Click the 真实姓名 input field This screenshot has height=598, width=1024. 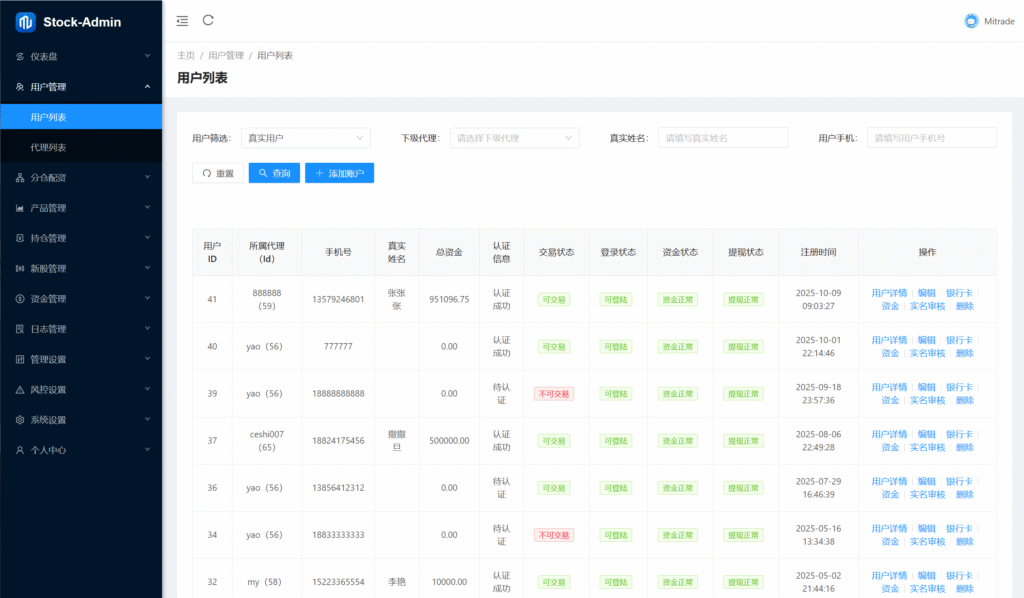coord(722,138)
